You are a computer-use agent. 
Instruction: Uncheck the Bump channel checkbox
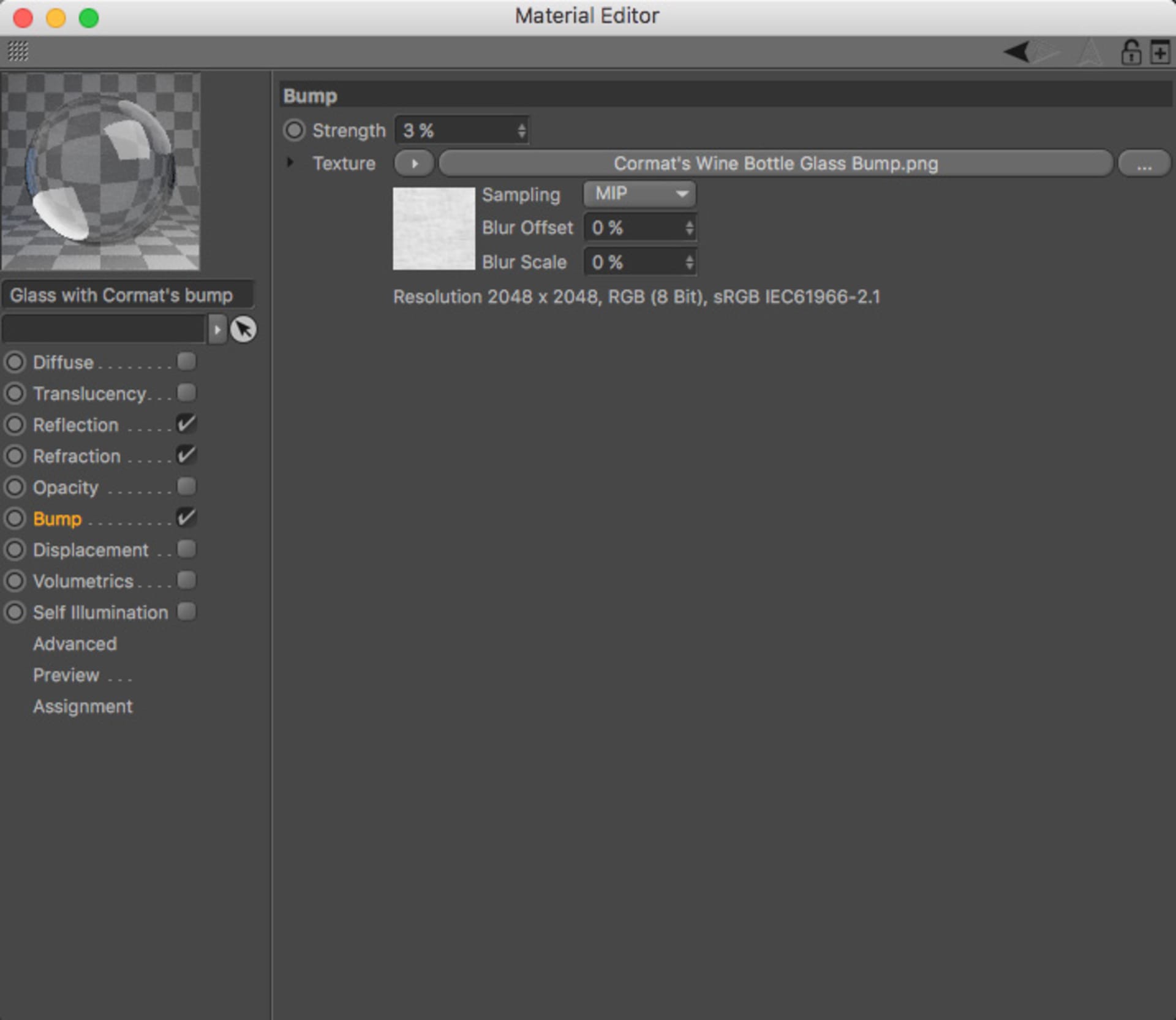point(187,518)
